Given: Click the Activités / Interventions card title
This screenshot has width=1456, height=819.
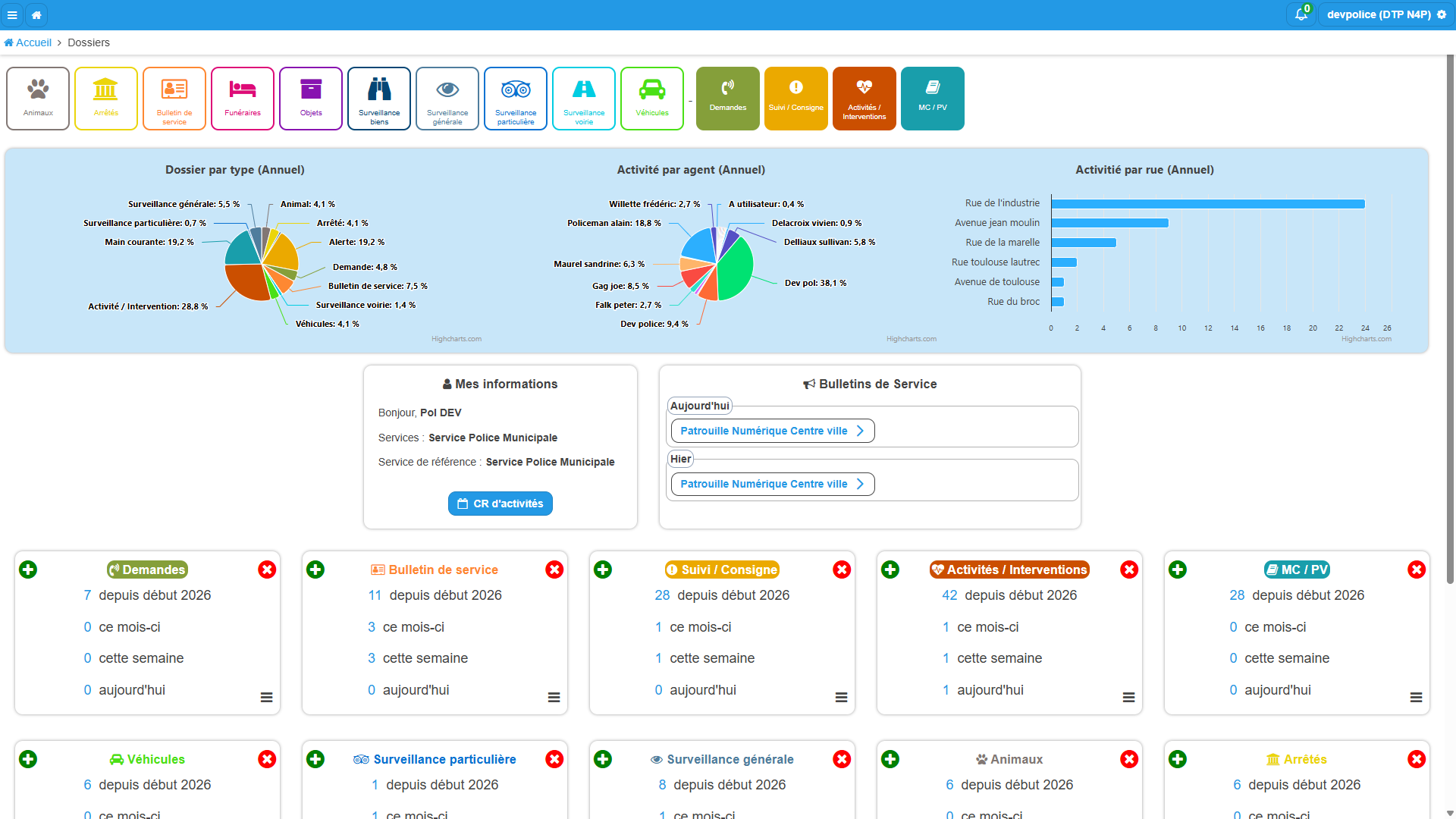Looking at the screenshot, I should [1009, 570].
